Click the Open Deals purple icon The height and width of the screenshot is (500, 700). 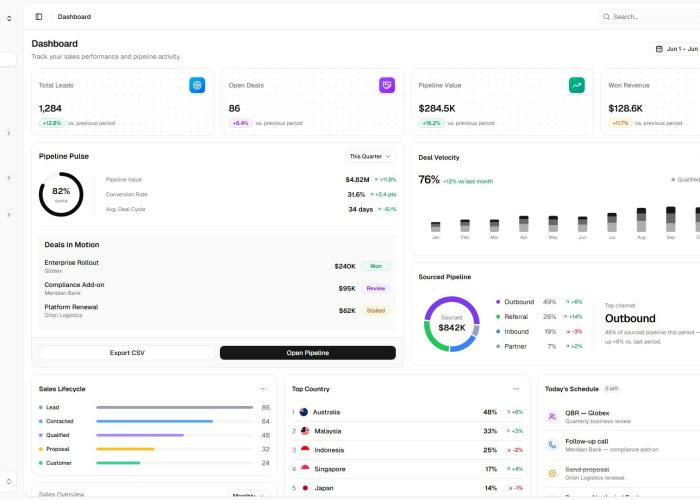(387, 85)
